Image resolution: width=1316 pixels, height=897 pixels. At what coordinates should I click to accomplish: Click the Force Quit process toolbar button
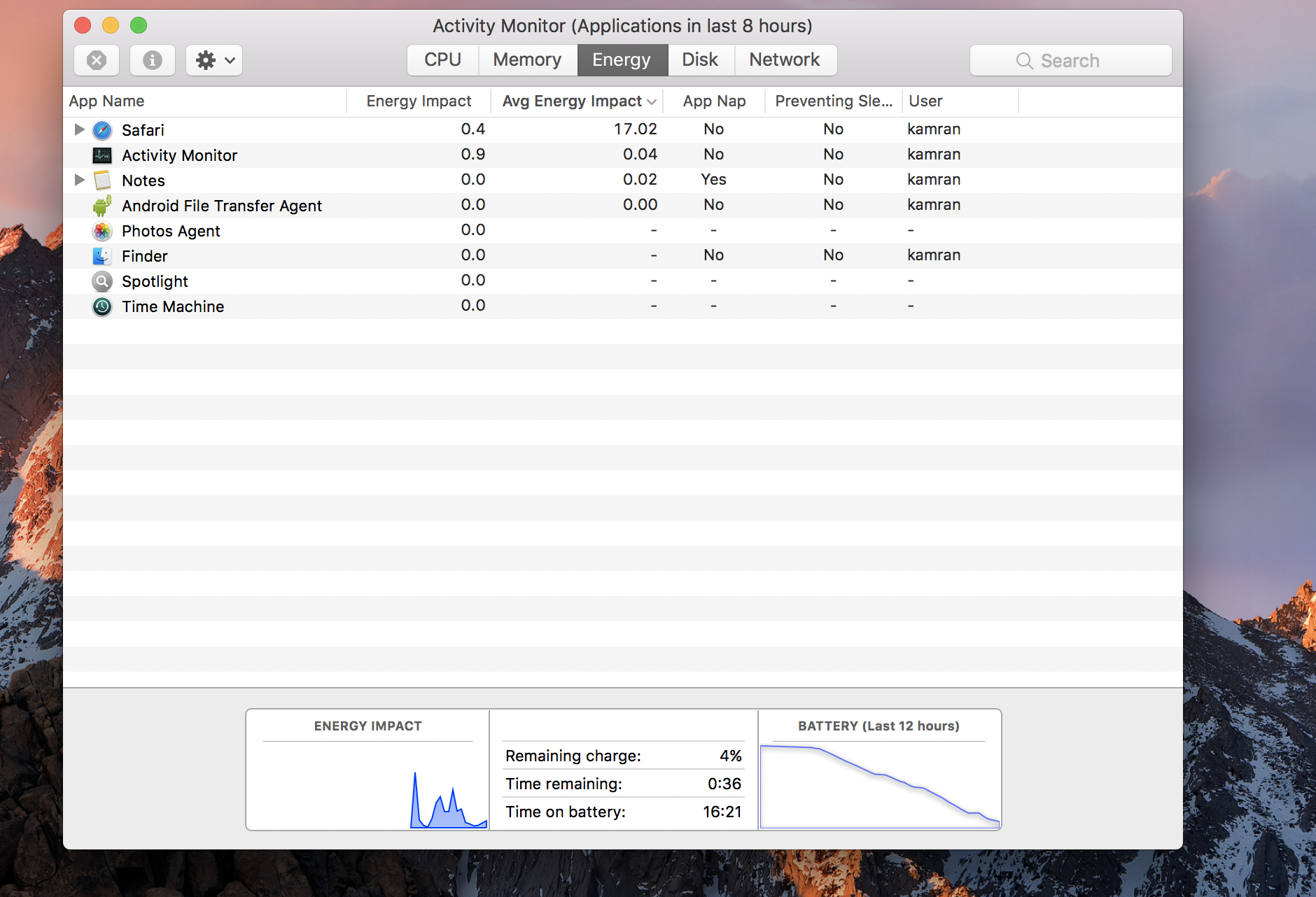(x=97, y=60)
